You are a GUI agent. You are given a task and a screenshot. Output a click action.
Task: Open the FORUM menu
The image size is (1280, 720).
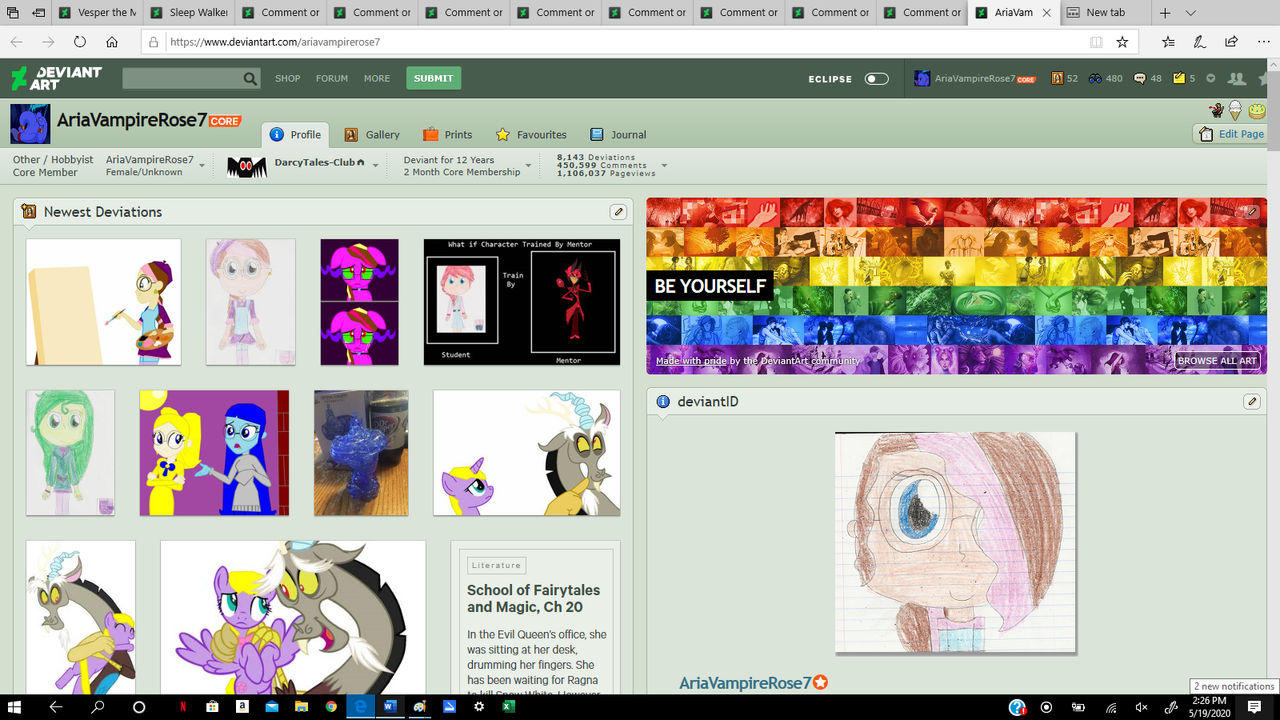332,78
